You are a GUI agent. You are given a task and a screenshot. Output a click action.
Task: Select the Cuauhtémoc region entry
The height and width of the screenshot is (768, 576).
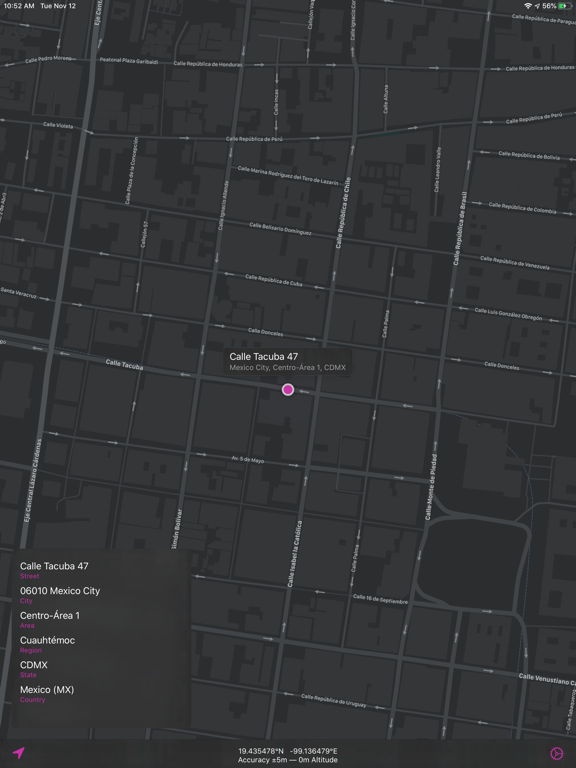pyautogui.click(x=47, y=644)
